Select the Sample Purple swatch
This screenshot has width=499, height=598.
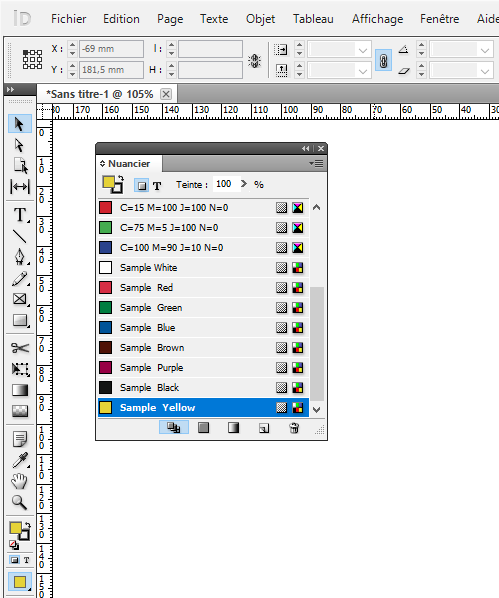pyautogui.click(x=203, y=368)
